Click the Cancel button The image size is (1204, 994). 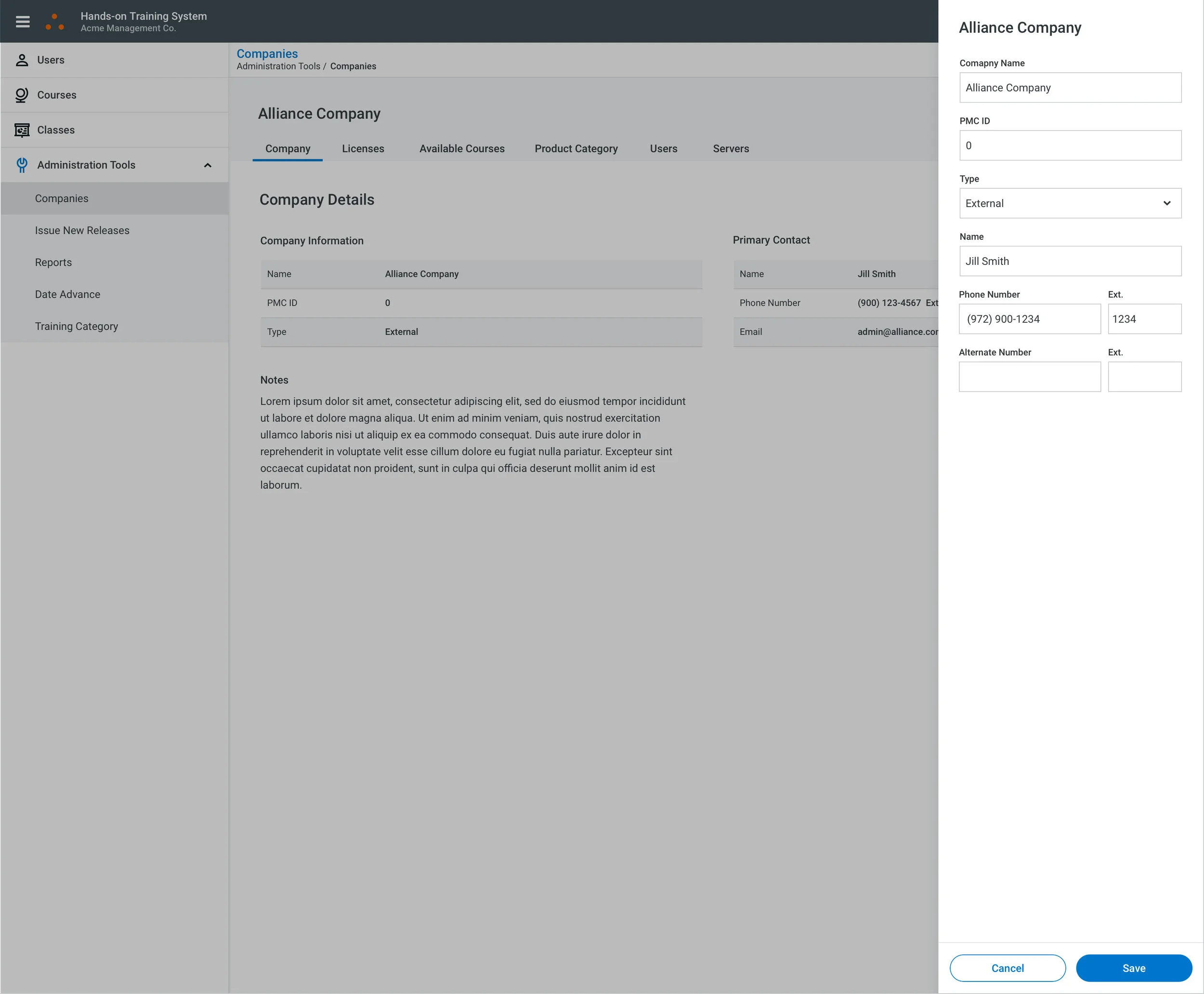(x=1007, y=968)
